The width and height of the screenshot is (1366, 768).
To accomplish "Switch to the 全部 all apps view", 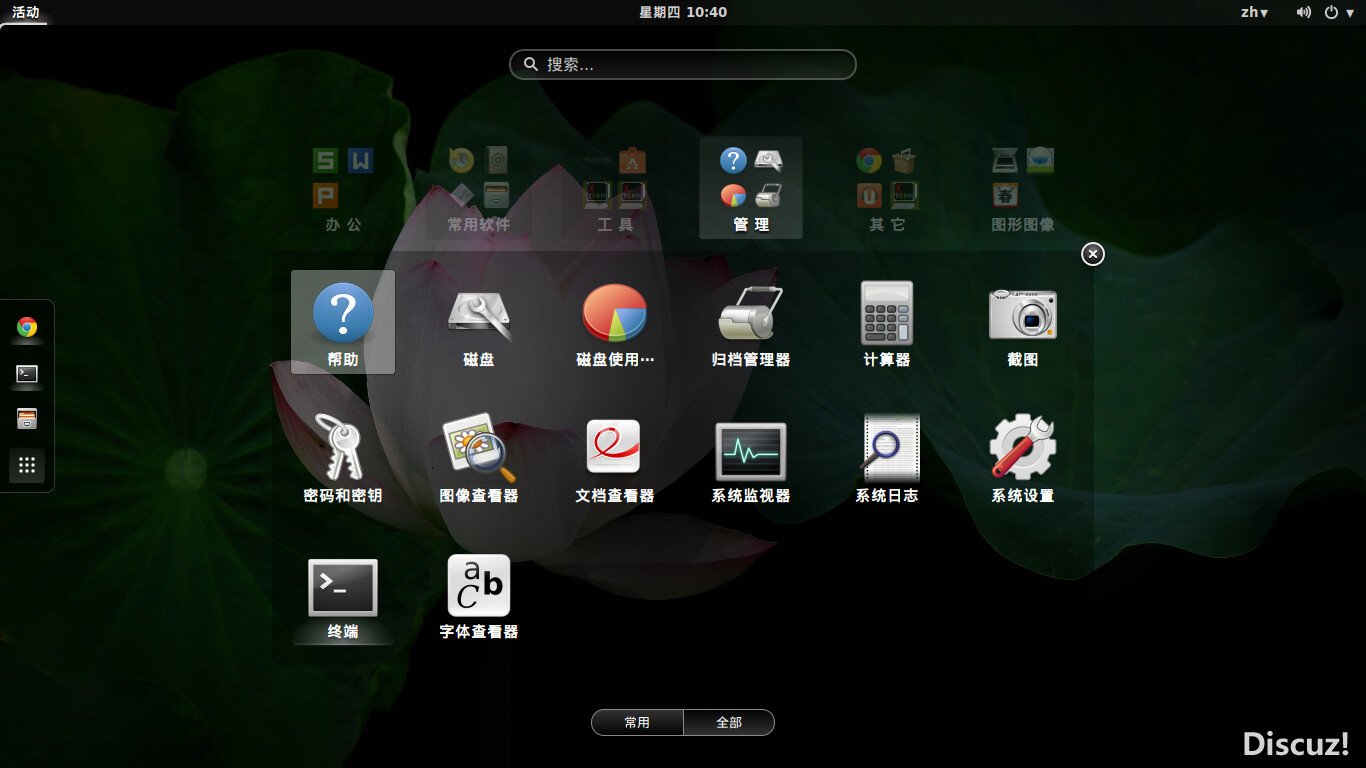I will click(x=729, y=722).
